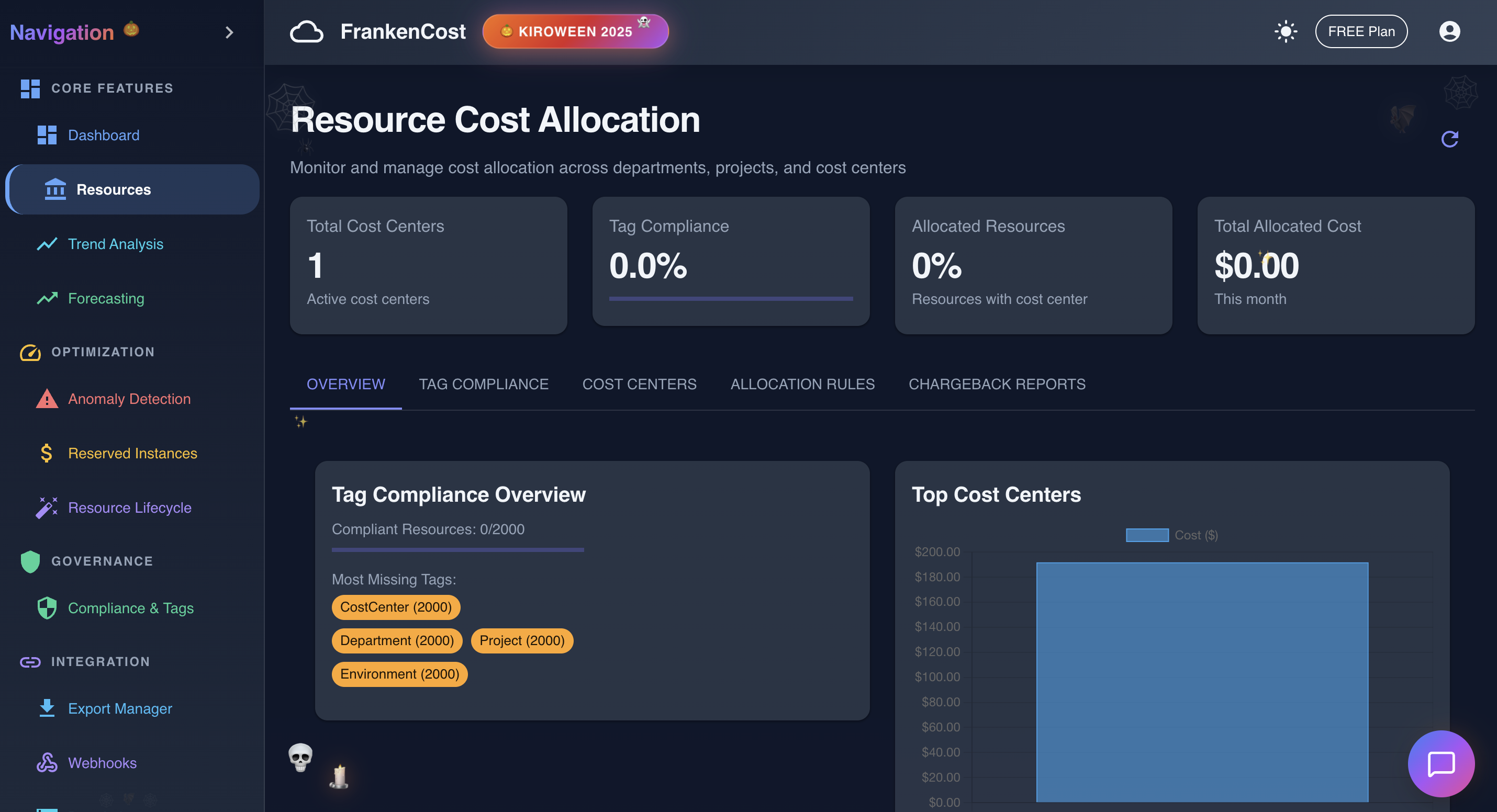
Task: Click the Tag Compliance progress bar
Action: (731, 299)
